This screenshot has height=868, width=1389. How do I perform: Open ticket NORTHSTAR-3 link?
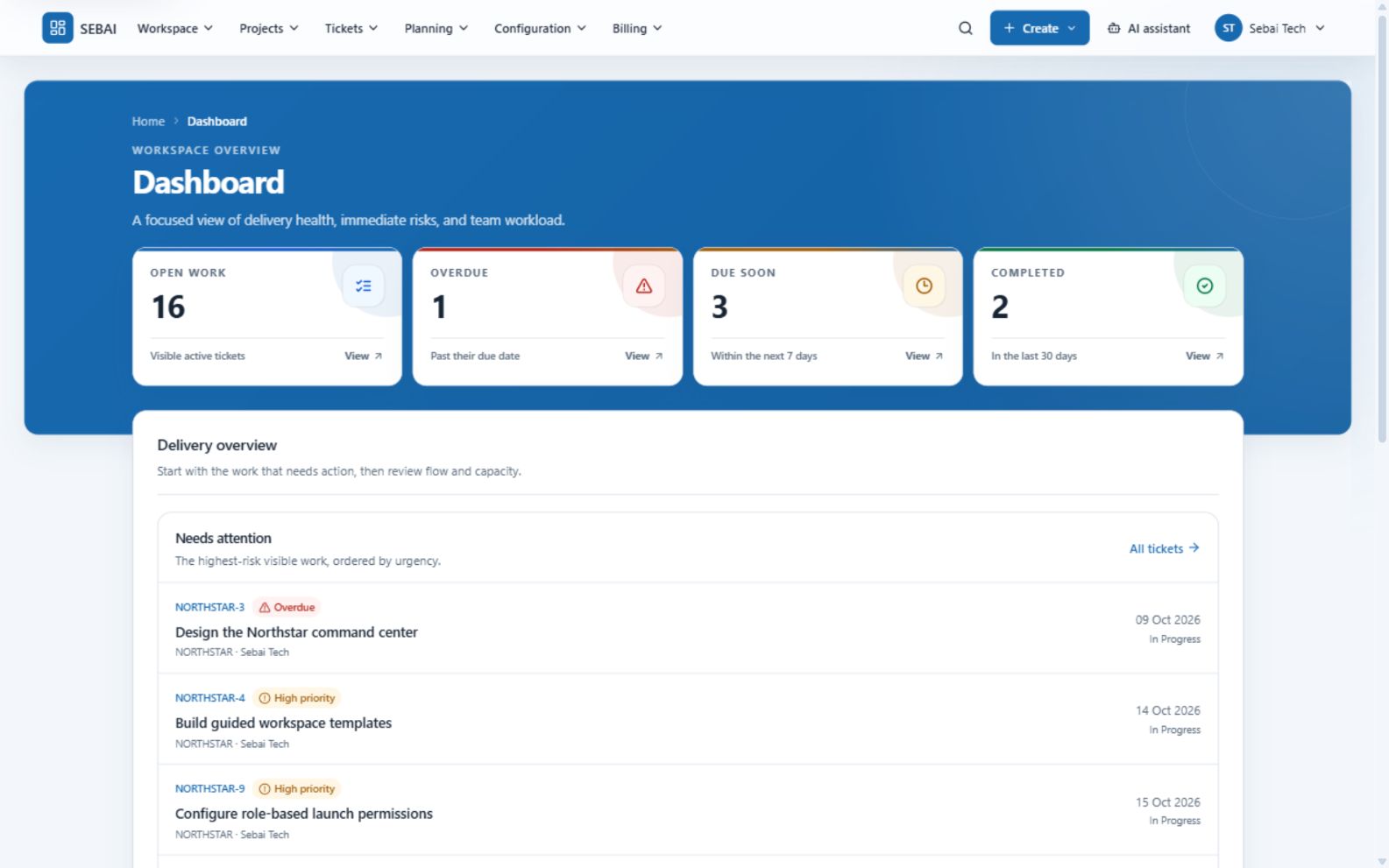[209, 607]
